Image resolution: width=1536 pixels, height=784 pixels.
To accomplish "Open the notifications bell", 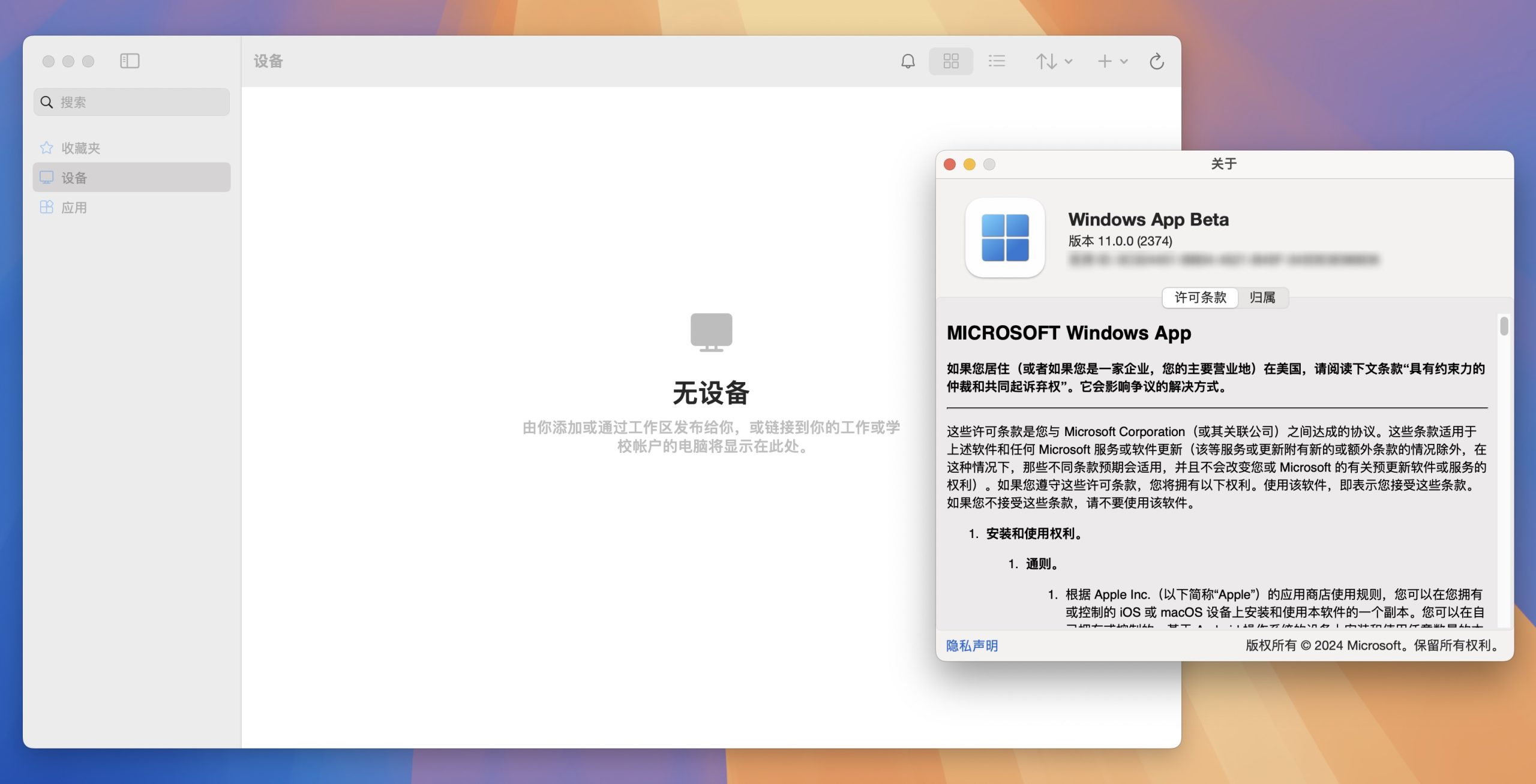I will (x=908, y=61).
